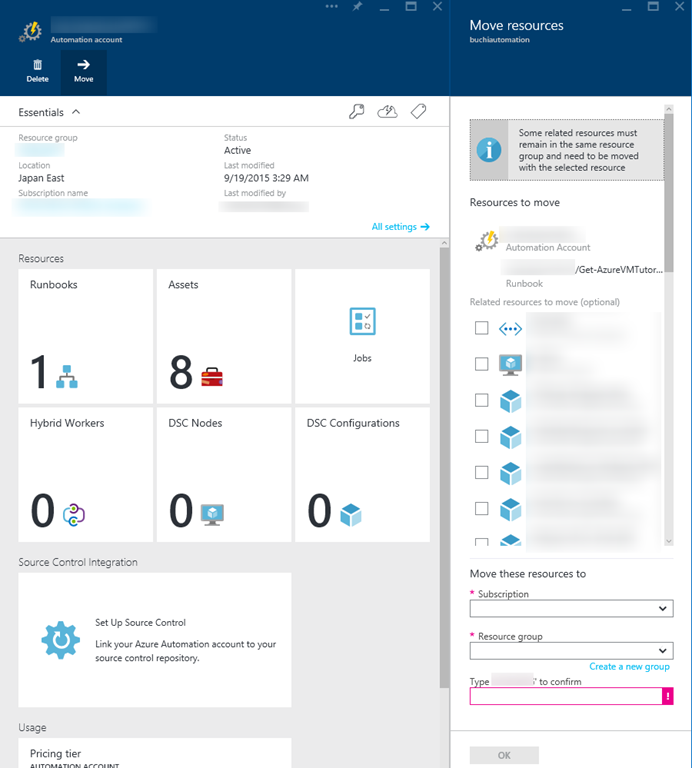Maximize the Move resources blade

[653, 6]
